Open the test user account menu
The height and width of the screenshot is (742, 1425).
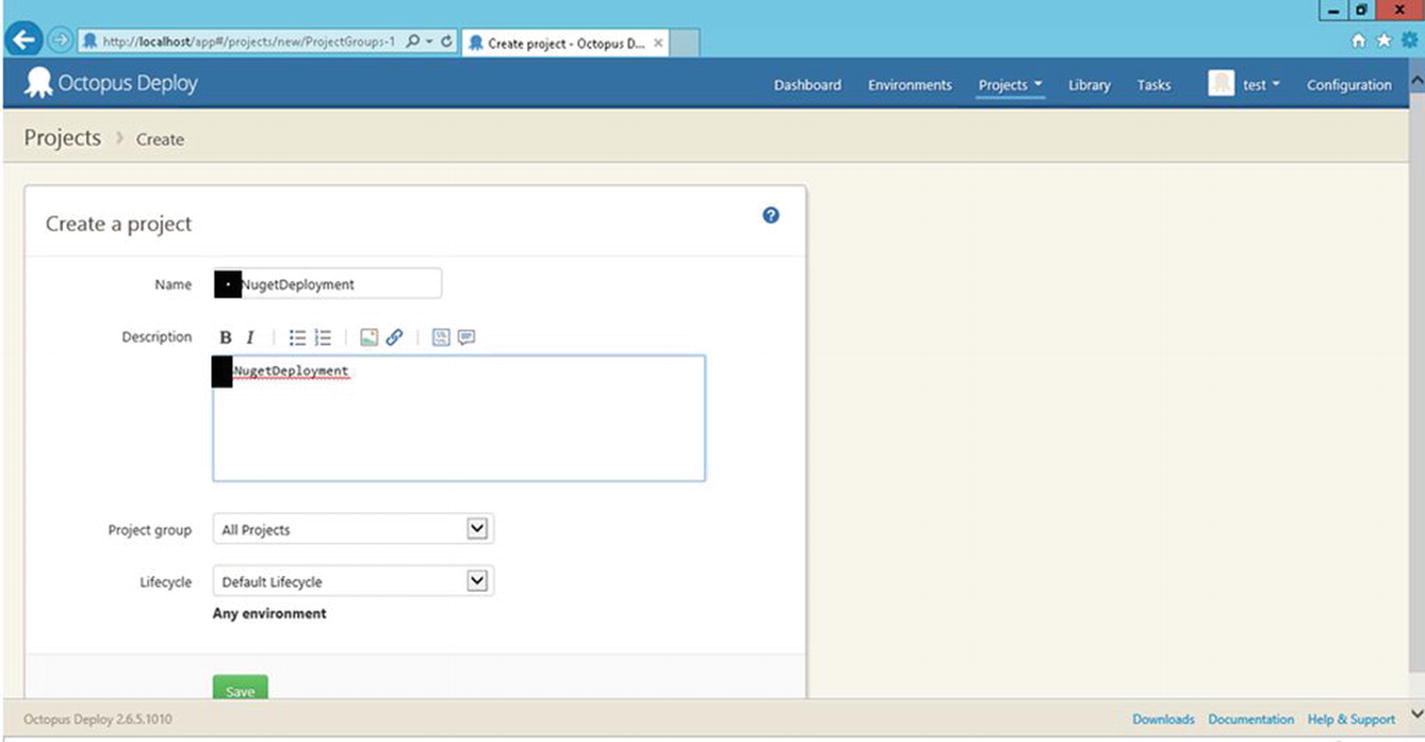[x=1244, y=85]
